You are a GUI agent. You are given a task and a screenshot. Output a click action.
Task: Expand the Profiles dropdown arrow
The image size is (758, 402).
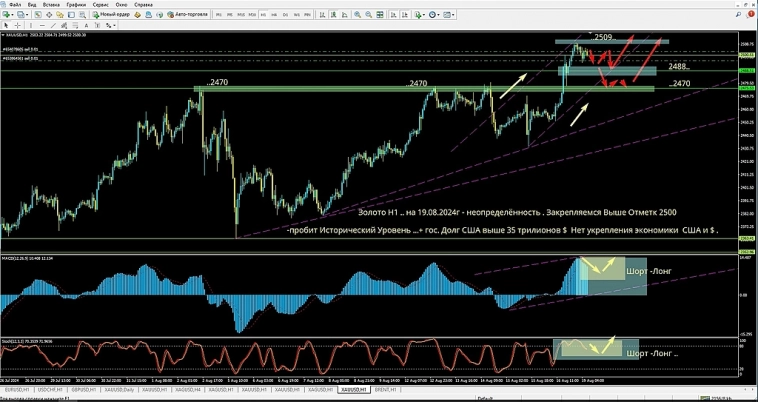(x=27, y=15)
